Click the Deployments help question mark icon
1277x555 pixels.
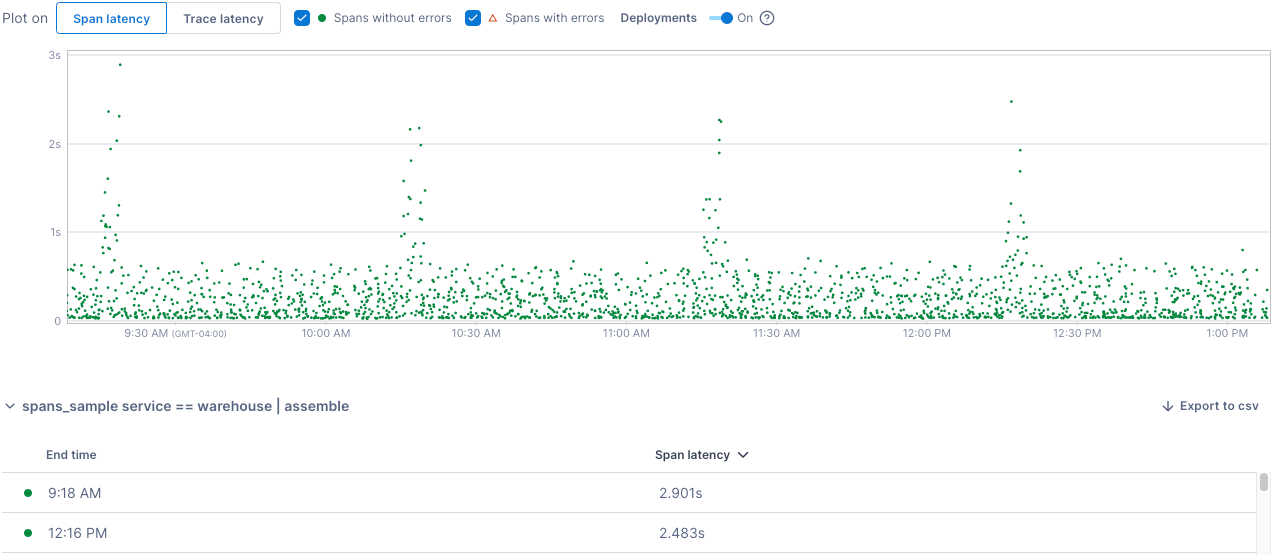click(x=767, y=18)
